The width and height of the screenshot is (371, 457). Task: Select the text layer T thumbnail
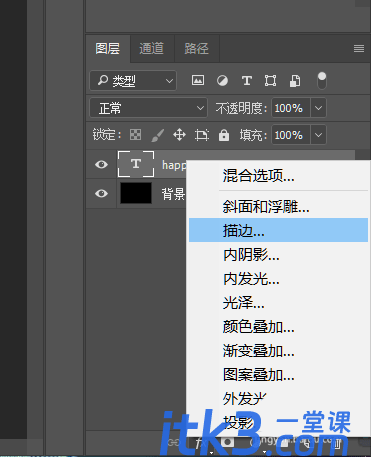pos(136,164)
